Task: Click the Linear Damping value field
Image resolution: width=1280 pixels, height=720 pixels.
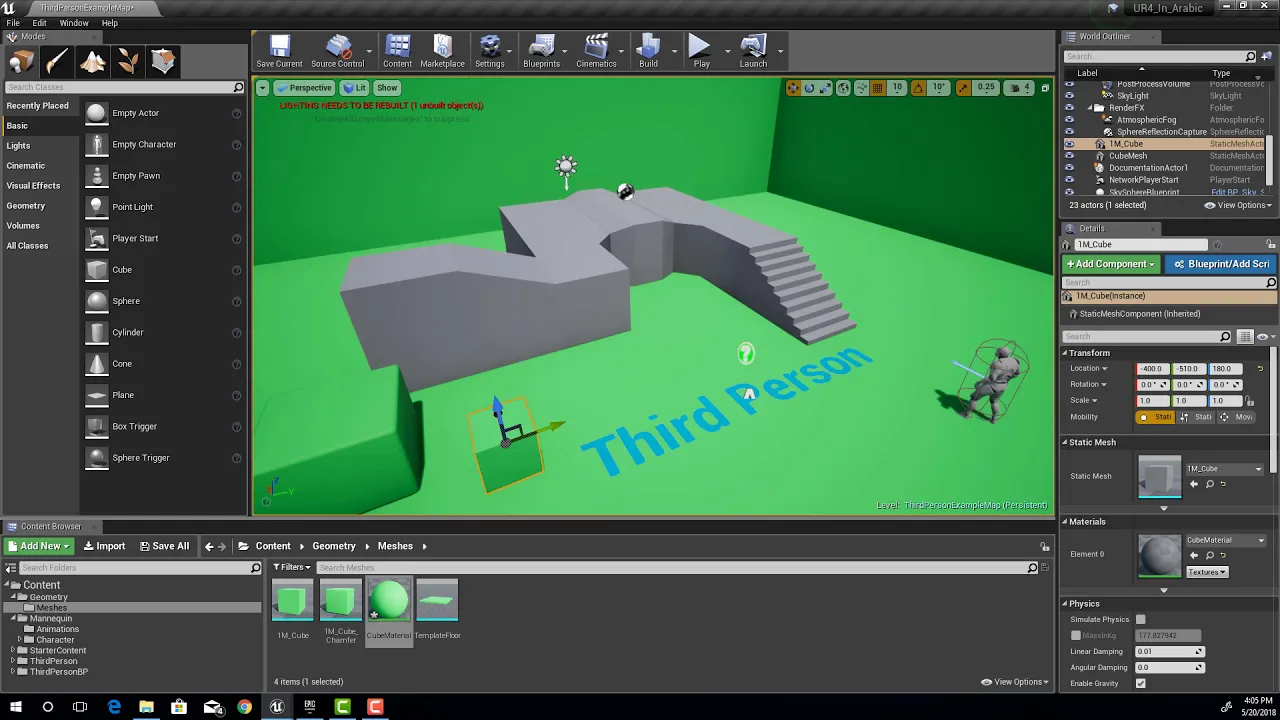Action: 1169,652
